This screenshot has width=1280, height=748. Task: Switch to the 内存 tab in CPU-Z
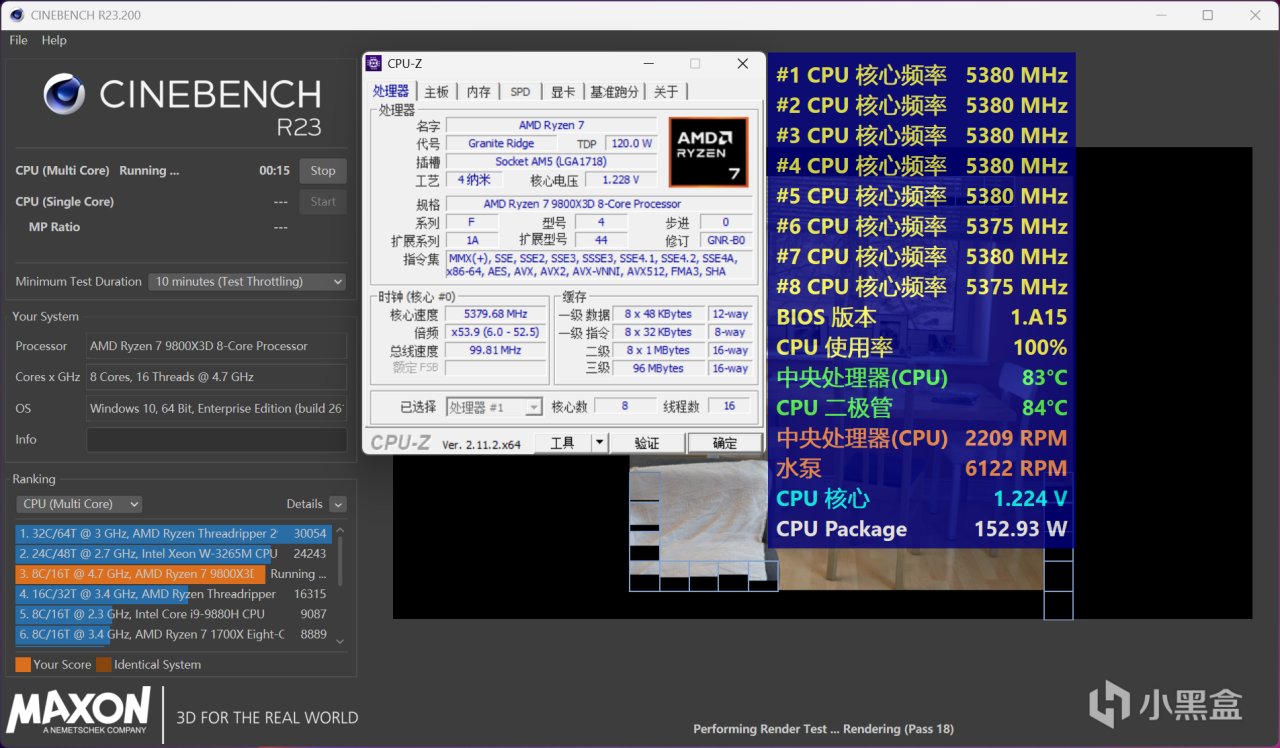(479, 92)
